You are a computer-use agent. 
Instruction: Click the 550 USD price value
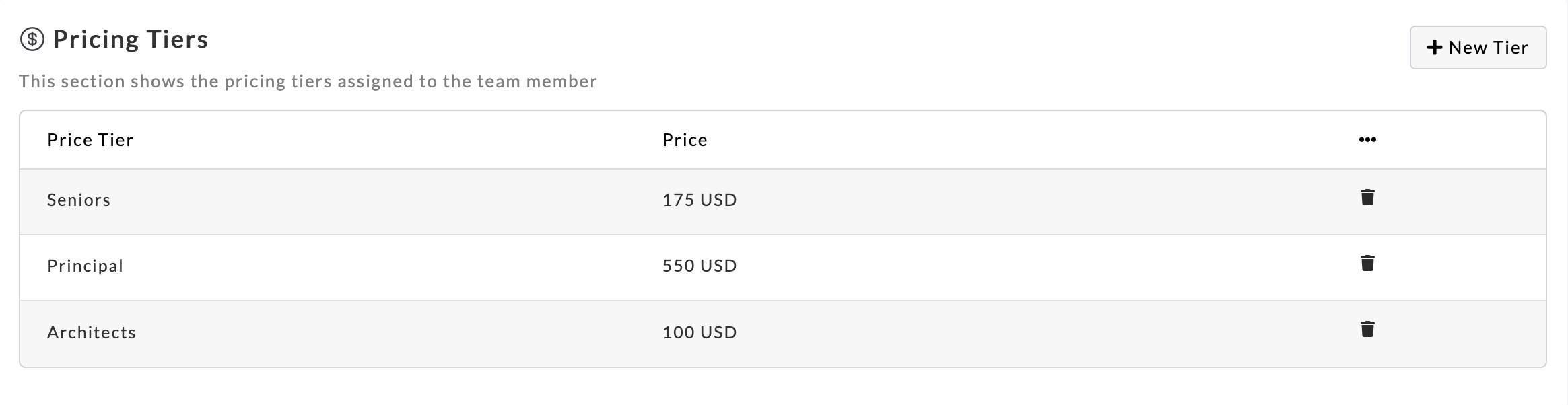click(x=700, y=266)
